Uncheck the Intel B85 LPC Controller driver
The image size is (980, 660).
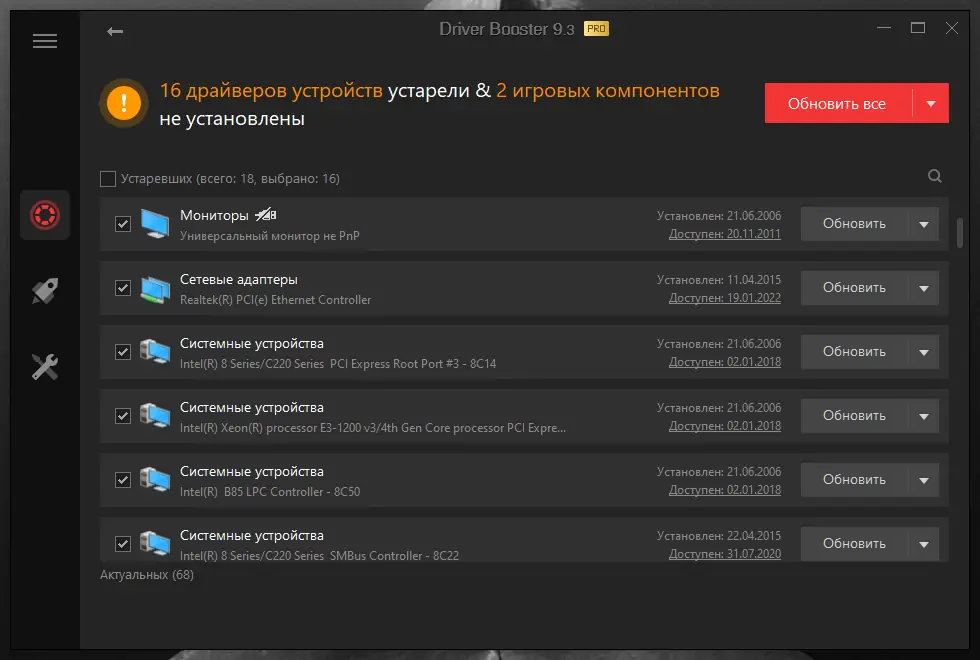pyautogui.click(x=123, y=479)
